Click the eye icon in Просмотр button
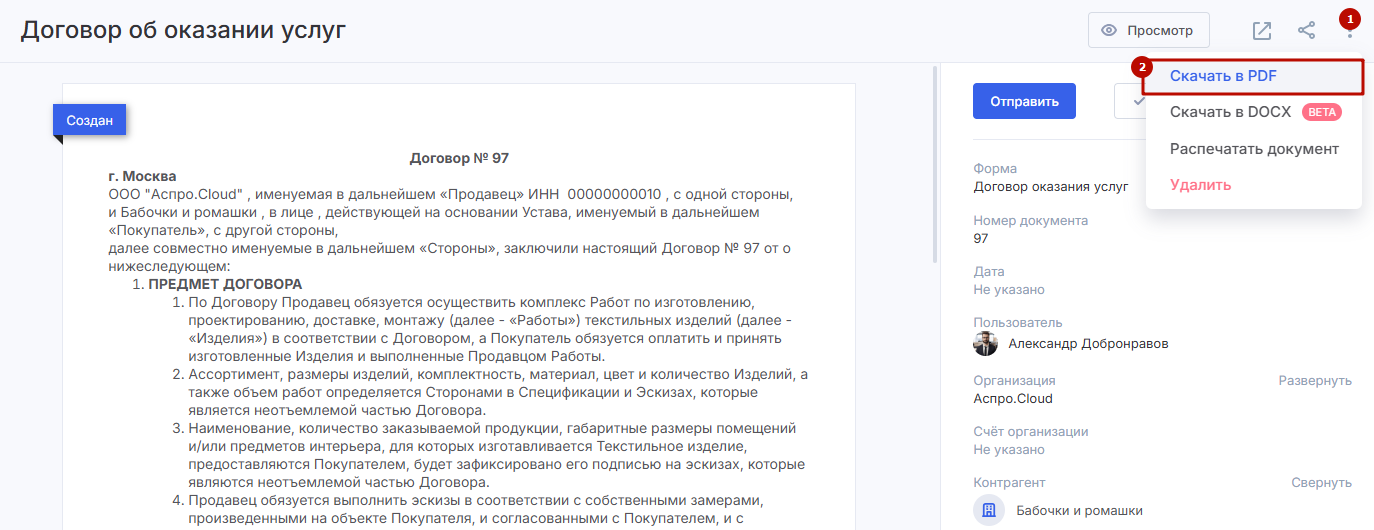1374x530 pixels. pos(1108,30)
